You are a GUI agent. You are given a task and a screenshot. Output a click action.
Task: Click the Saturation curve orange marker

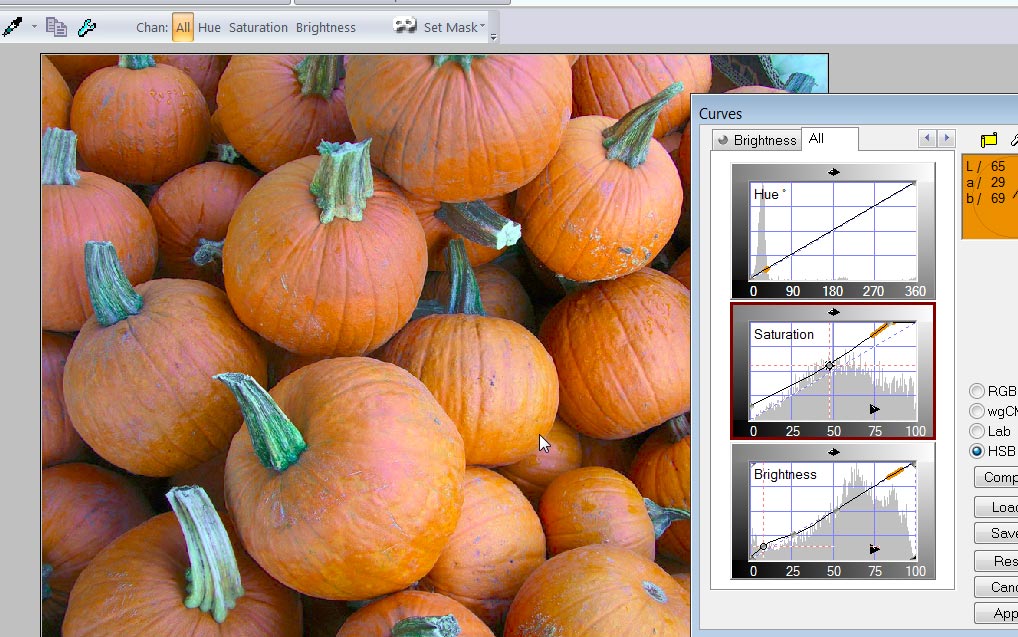(x=879, y=331)
